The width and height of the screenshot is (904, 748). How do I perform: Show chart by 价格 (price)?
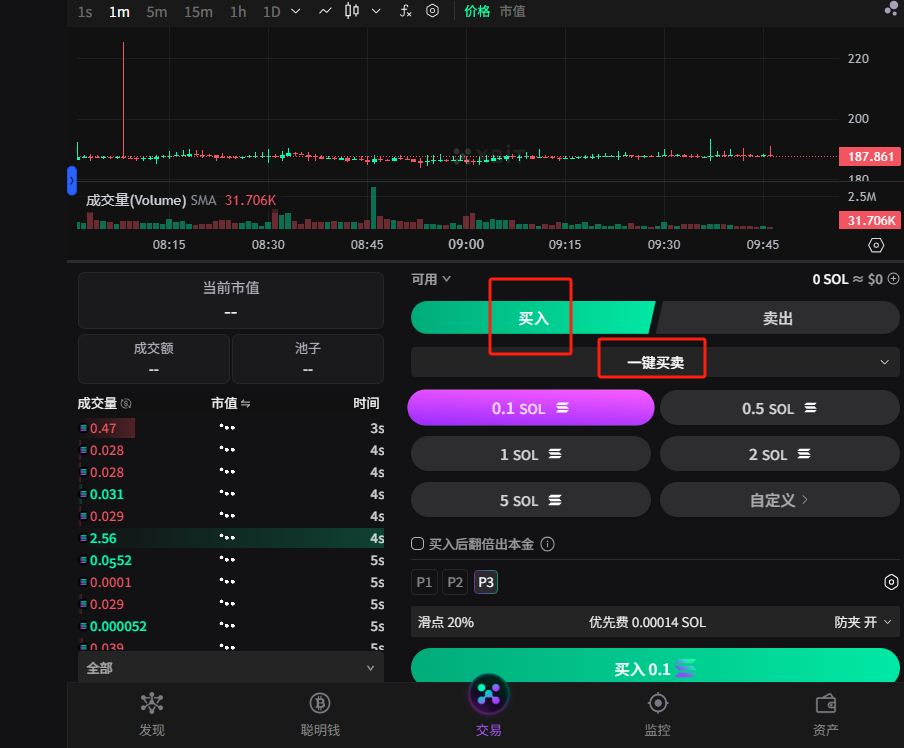point(477,11)
